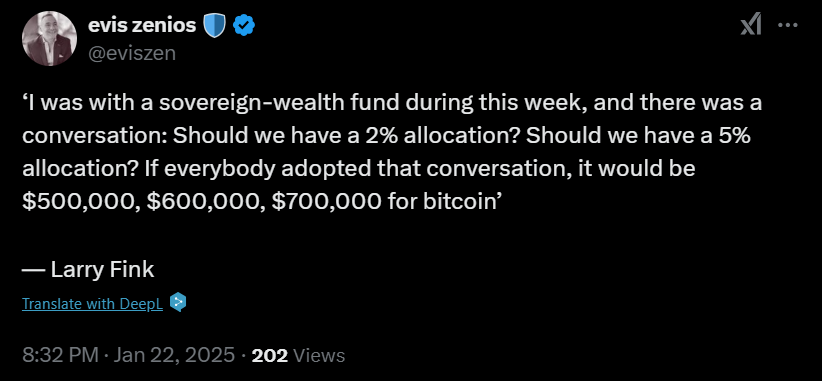Open the evis zenios display name

coord(142,25)
